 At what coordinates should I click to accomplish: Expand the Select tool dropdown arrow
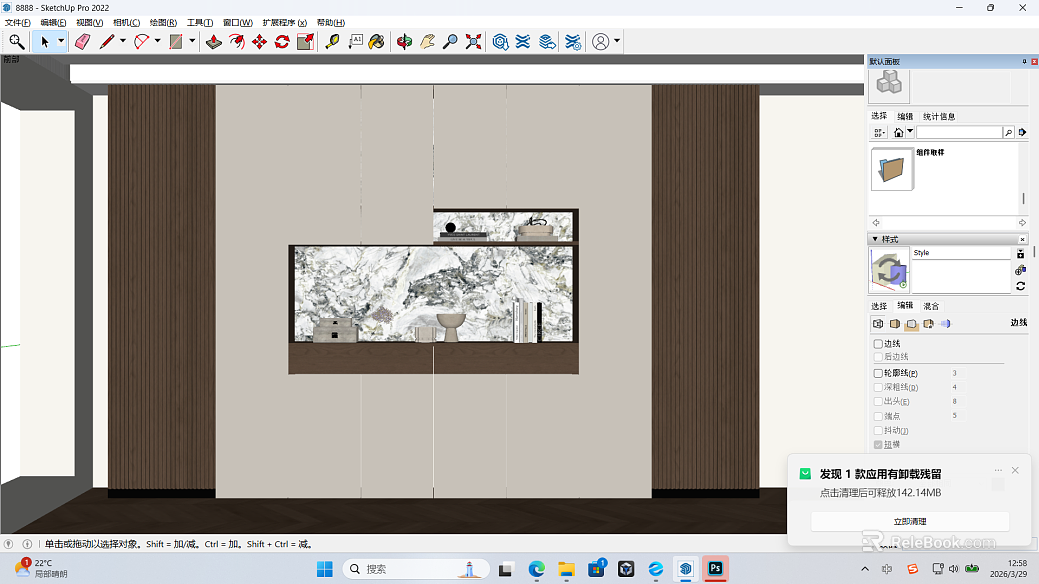(61, 41)
